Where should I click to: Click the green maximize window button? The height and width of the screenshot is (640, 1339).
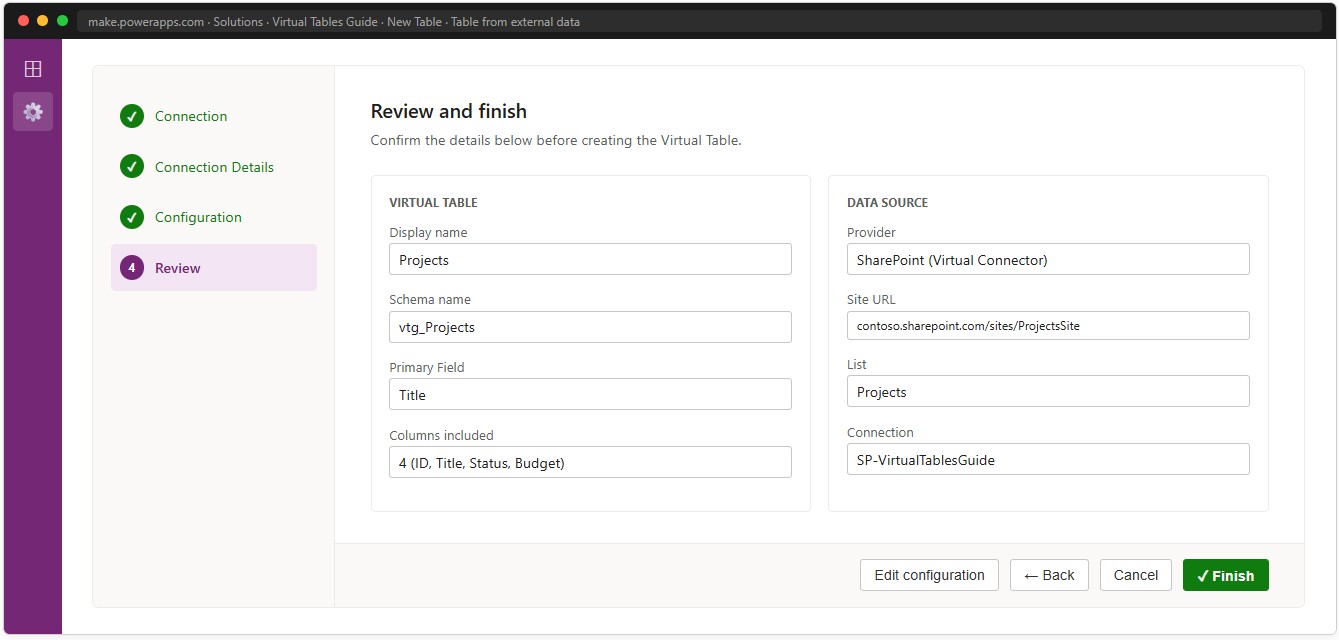point(62,21)
